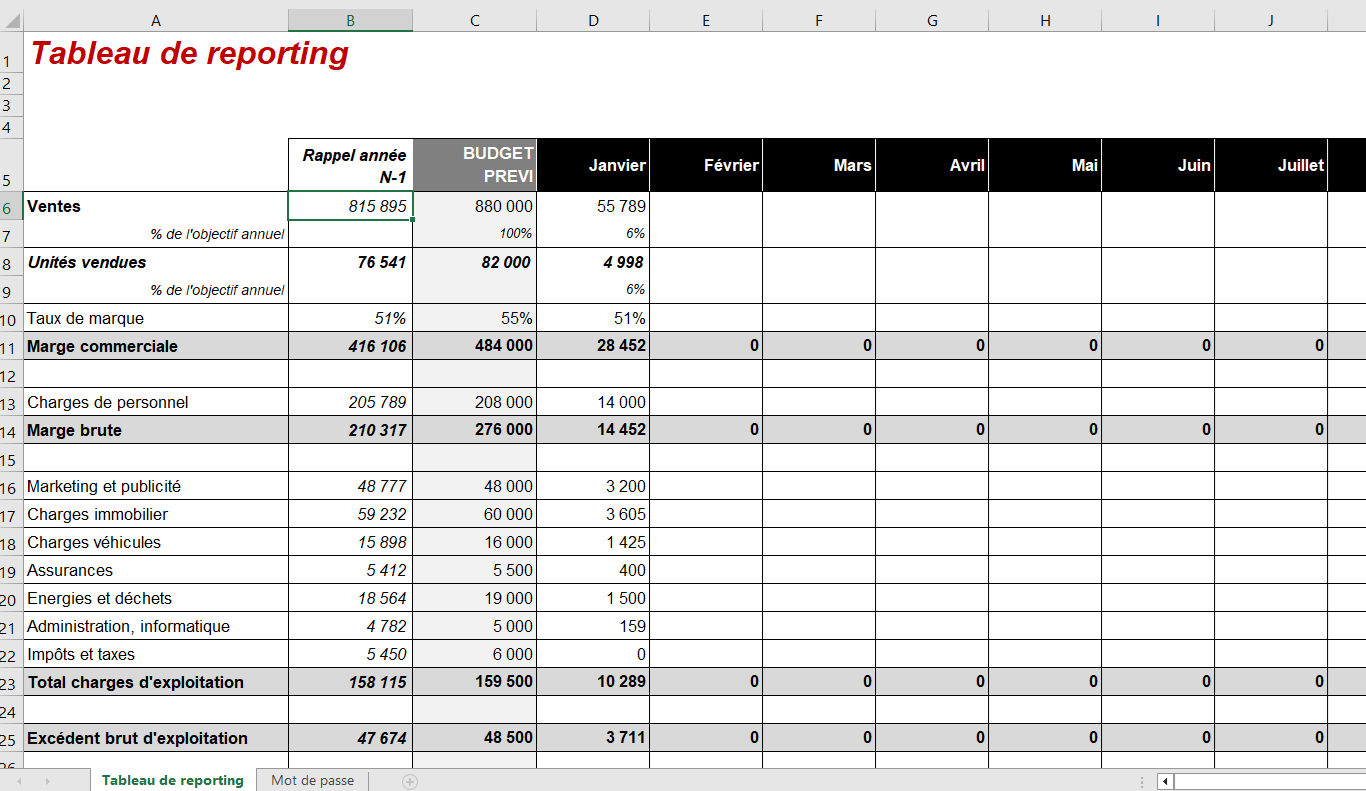Click the Janvier column heading cell
The width and height of the screenshot is (1366, 791).
pos(593,165)
